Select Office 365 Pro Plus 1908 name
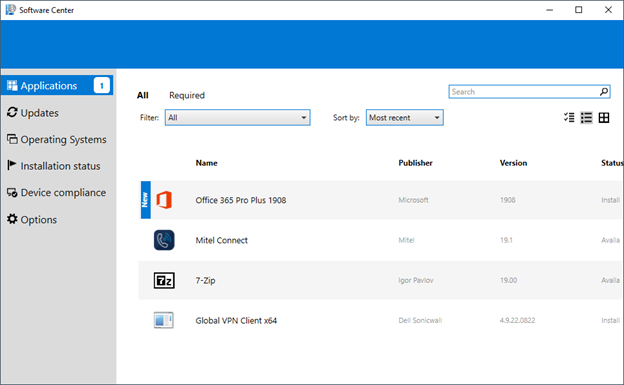Screen dimensions: 624x385 tap(240, 200)
